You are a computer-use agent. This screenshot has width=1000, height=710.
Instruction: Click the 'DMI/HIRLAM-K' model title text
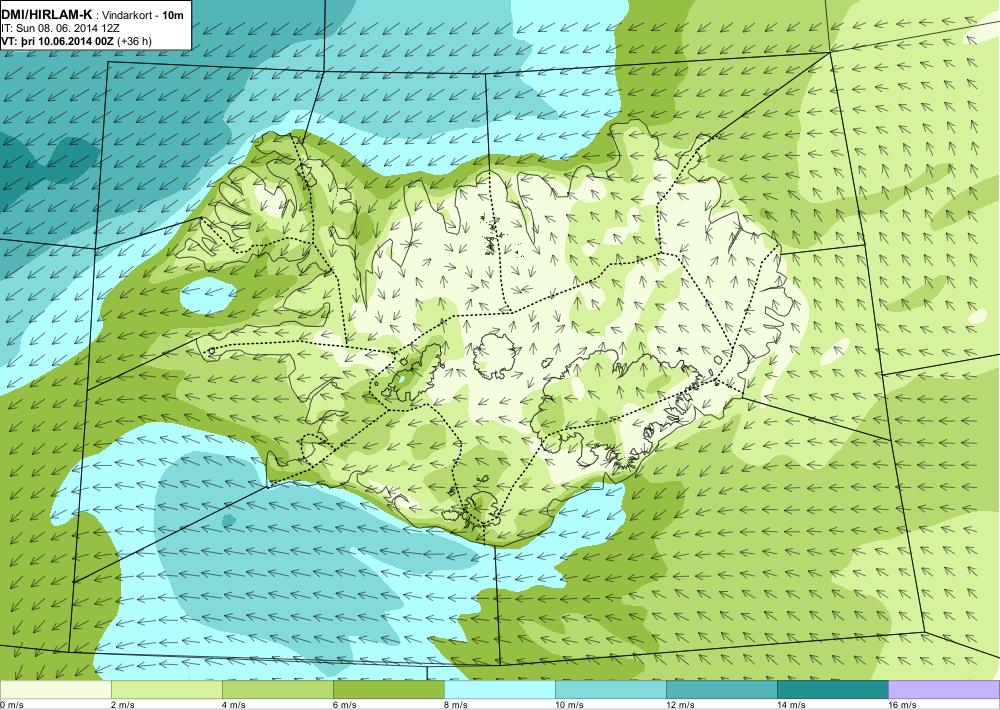(x=47, y=14)
